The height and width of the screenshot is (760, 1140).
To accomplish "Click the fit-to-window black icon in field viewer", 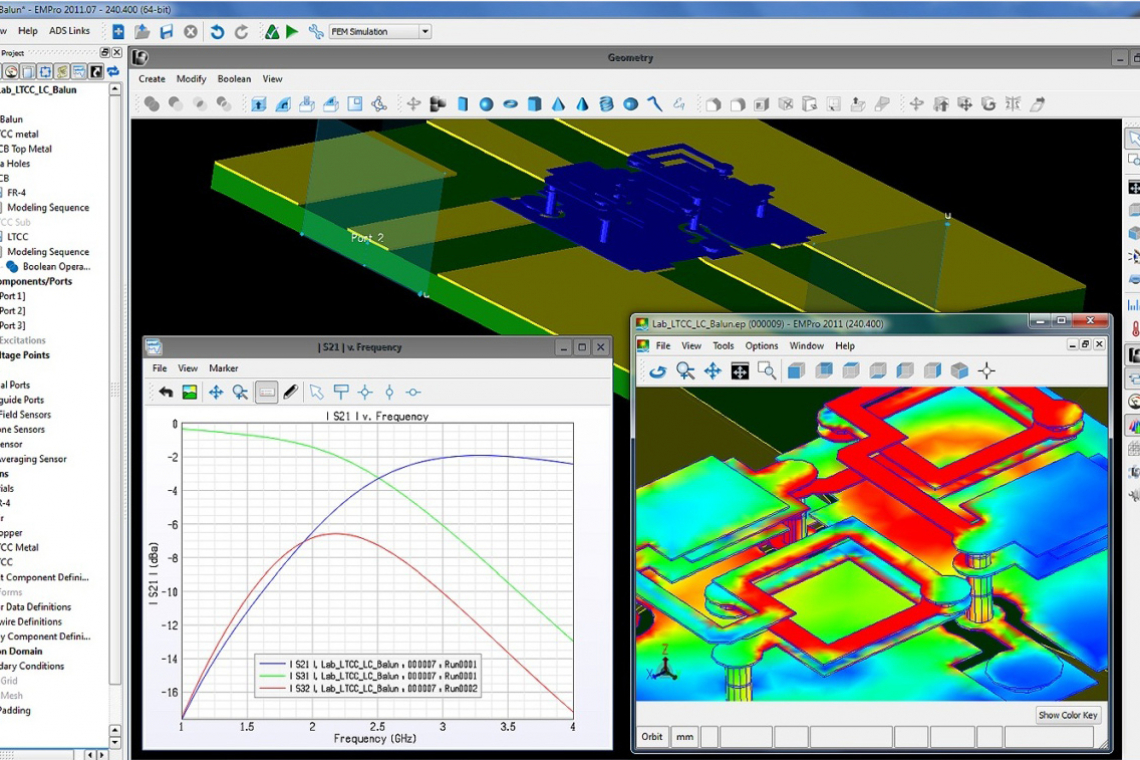I will coord(739,371).
